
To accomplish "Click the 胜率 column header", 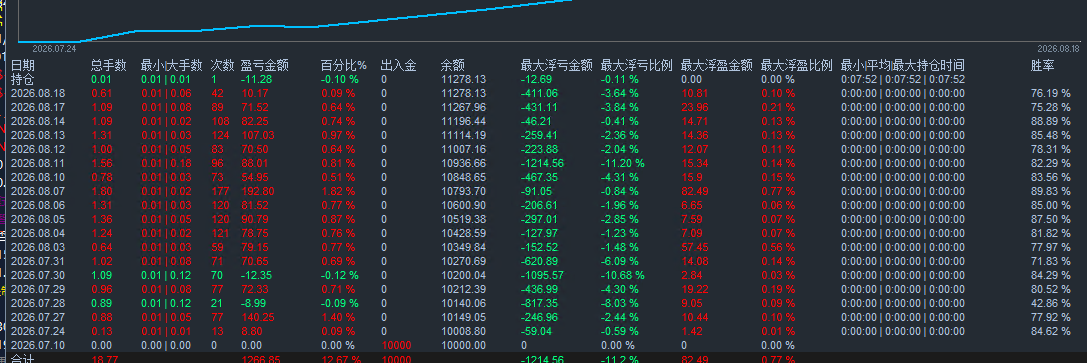I will pyautogui.click(x=1043, y=65).
